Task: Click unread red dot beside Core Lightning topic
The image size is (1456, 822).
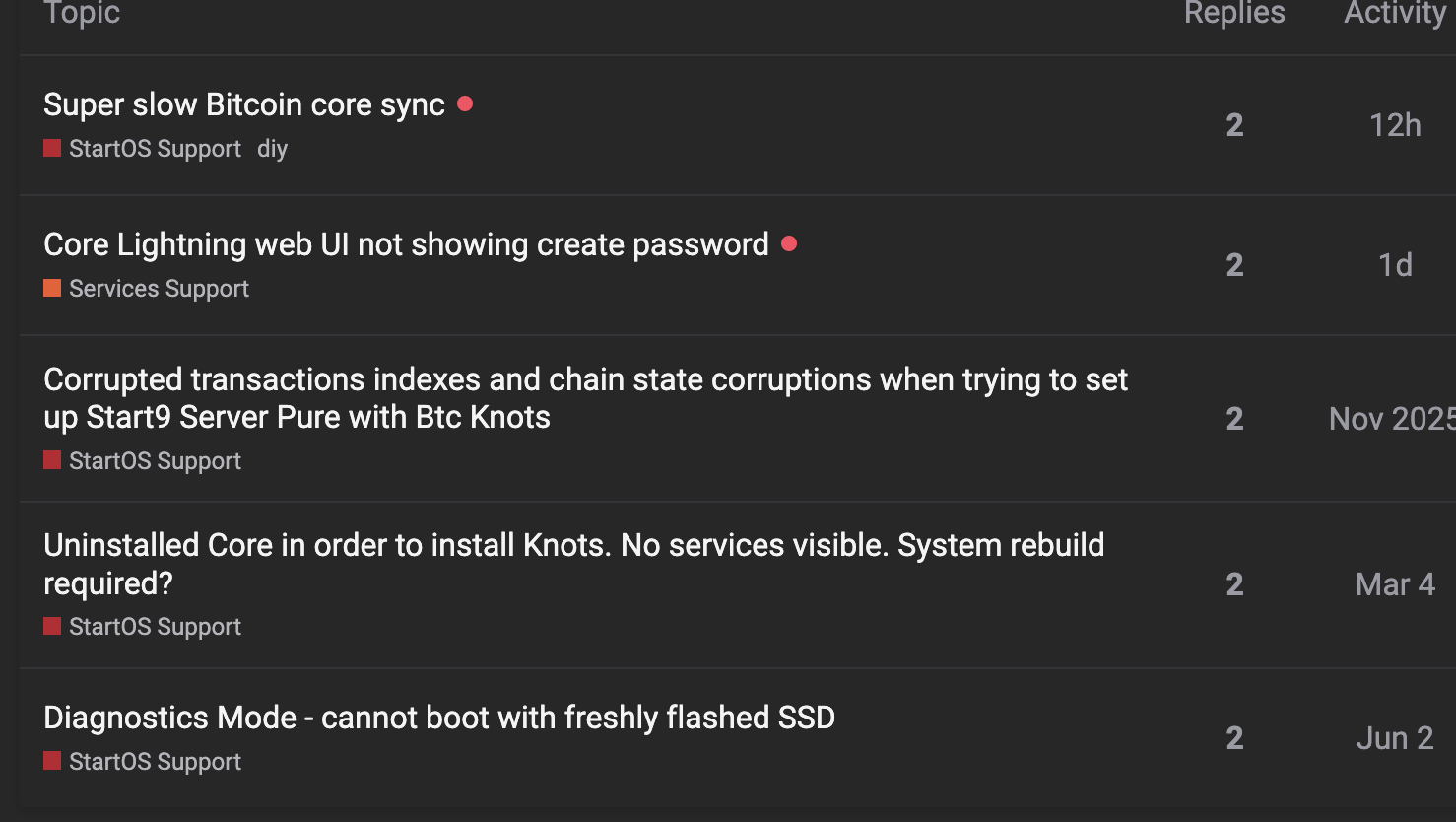Action: coord(789,243)
